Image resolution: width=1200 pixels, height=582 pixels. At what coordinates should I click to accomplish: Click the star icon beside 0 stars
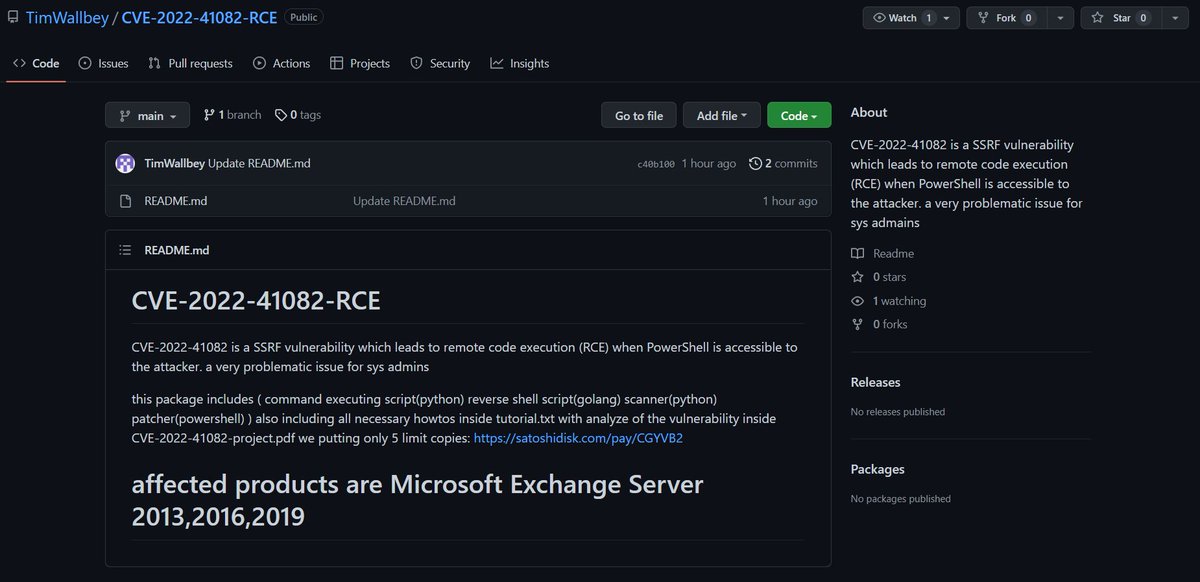tap(857, 277)
